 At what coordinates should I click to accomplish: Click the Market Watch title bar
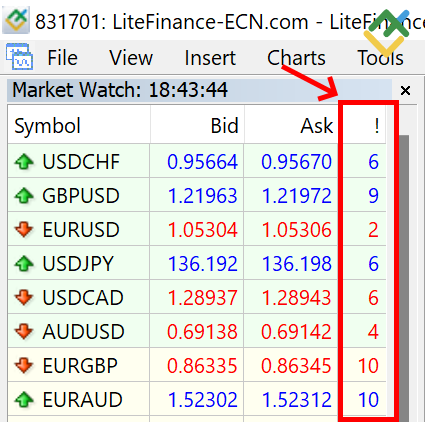(x=199, y=90)
